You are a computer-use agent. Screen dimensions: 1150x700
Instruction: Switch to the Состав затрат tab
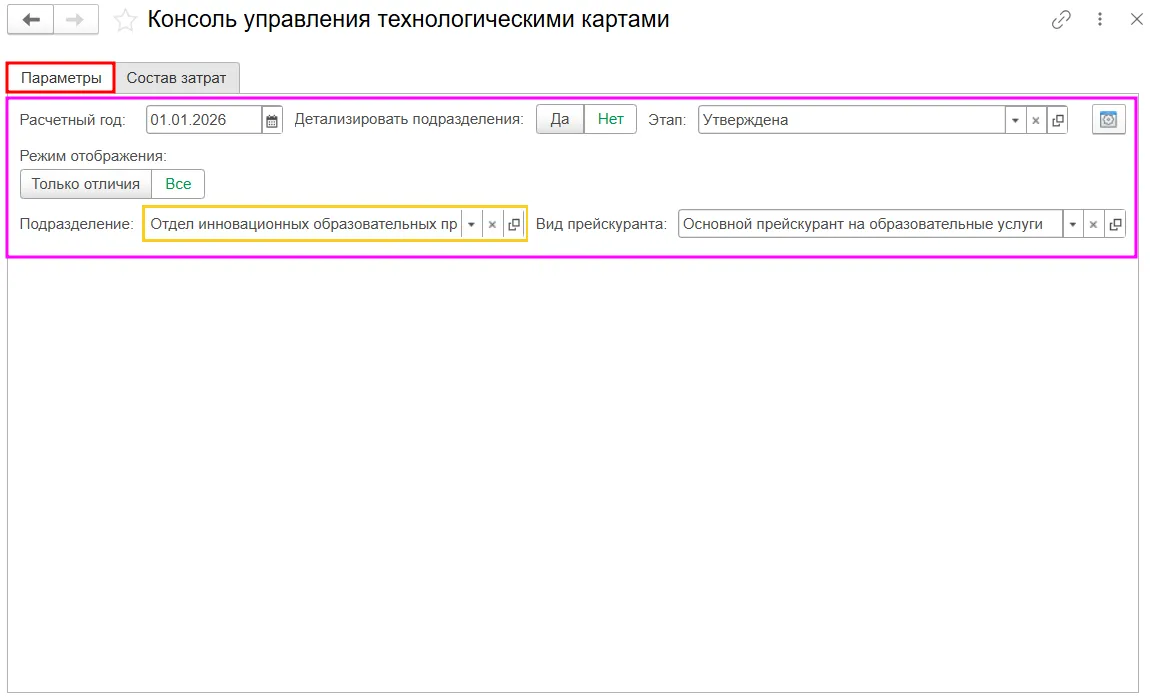tap(176, 78)
